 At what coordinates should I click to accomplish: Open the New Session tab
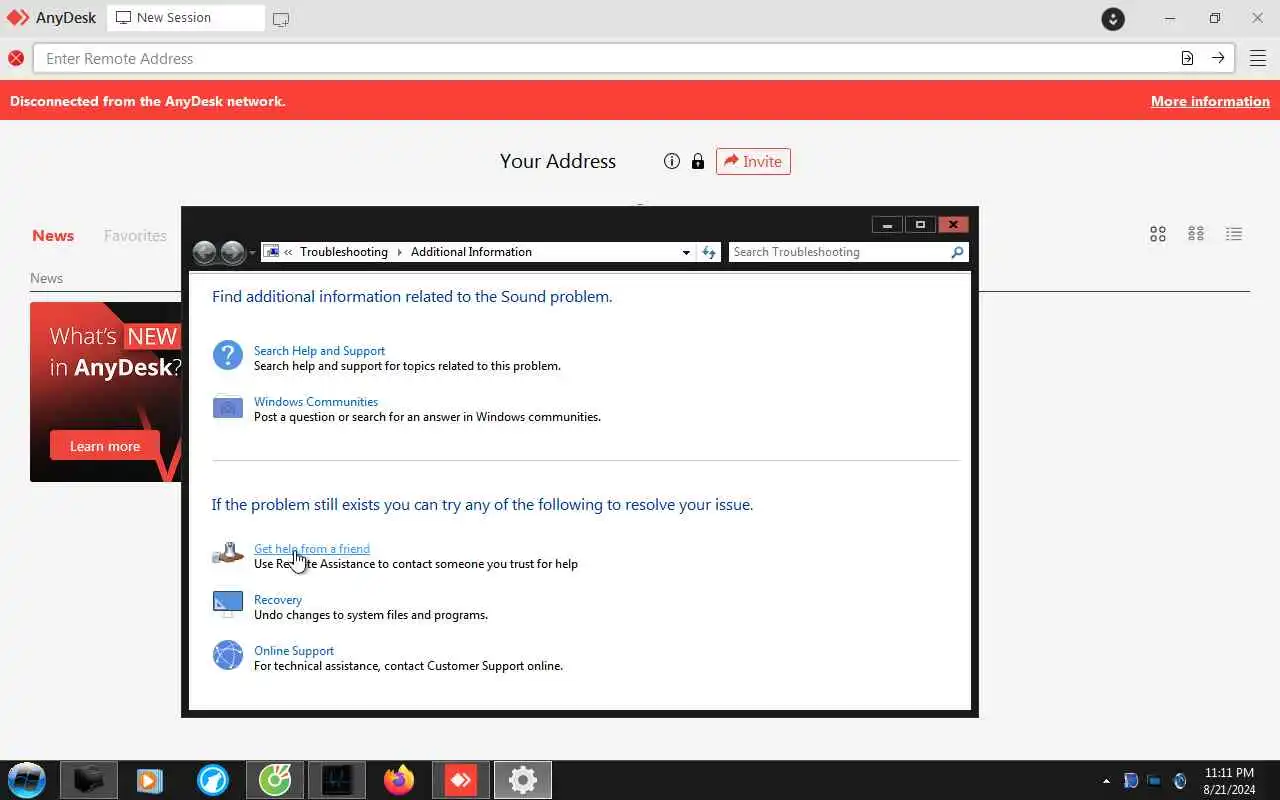coord(186,18)
